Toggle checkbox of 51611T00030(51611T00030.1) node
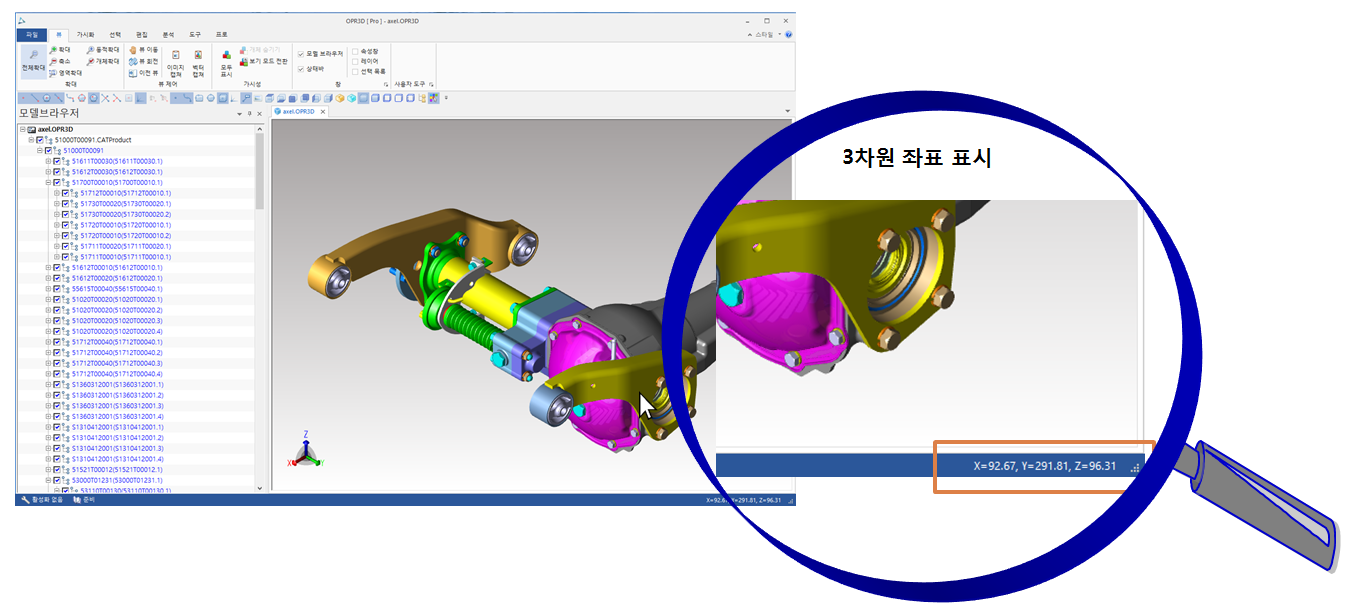 click(57, 161)
